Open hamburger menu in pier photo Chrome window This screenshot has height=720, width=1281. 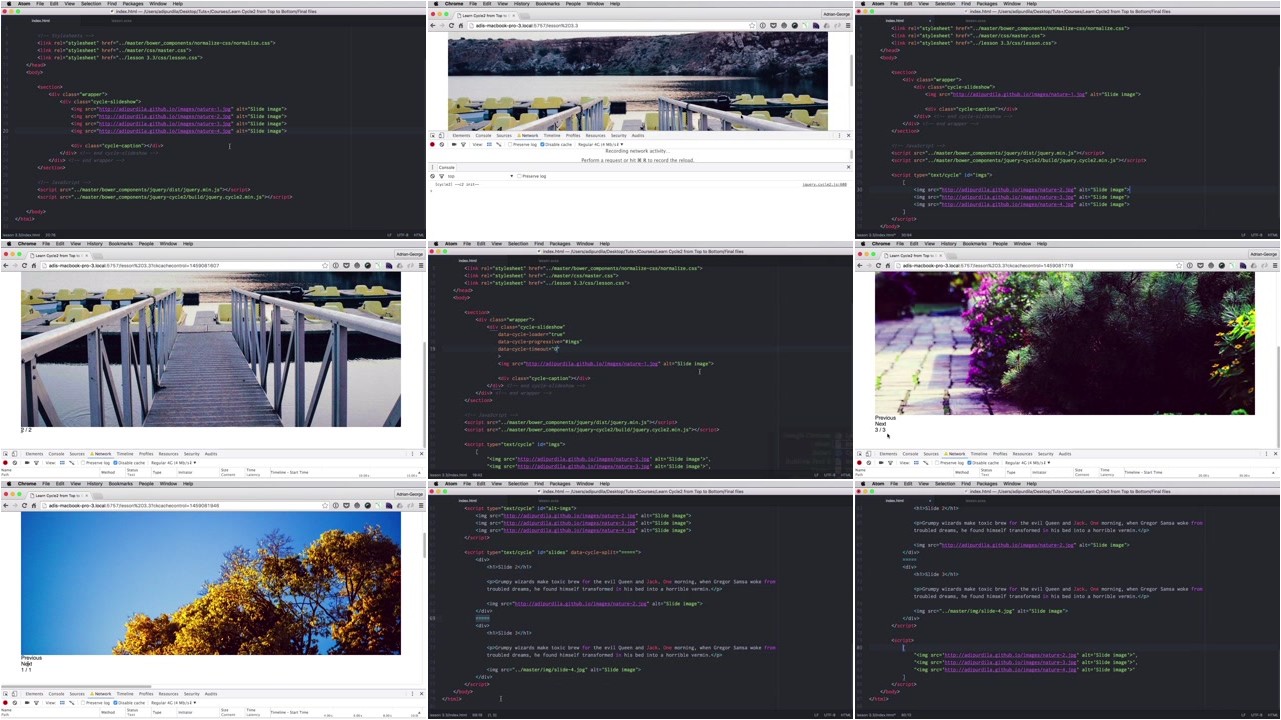click(x=421, y=265)
